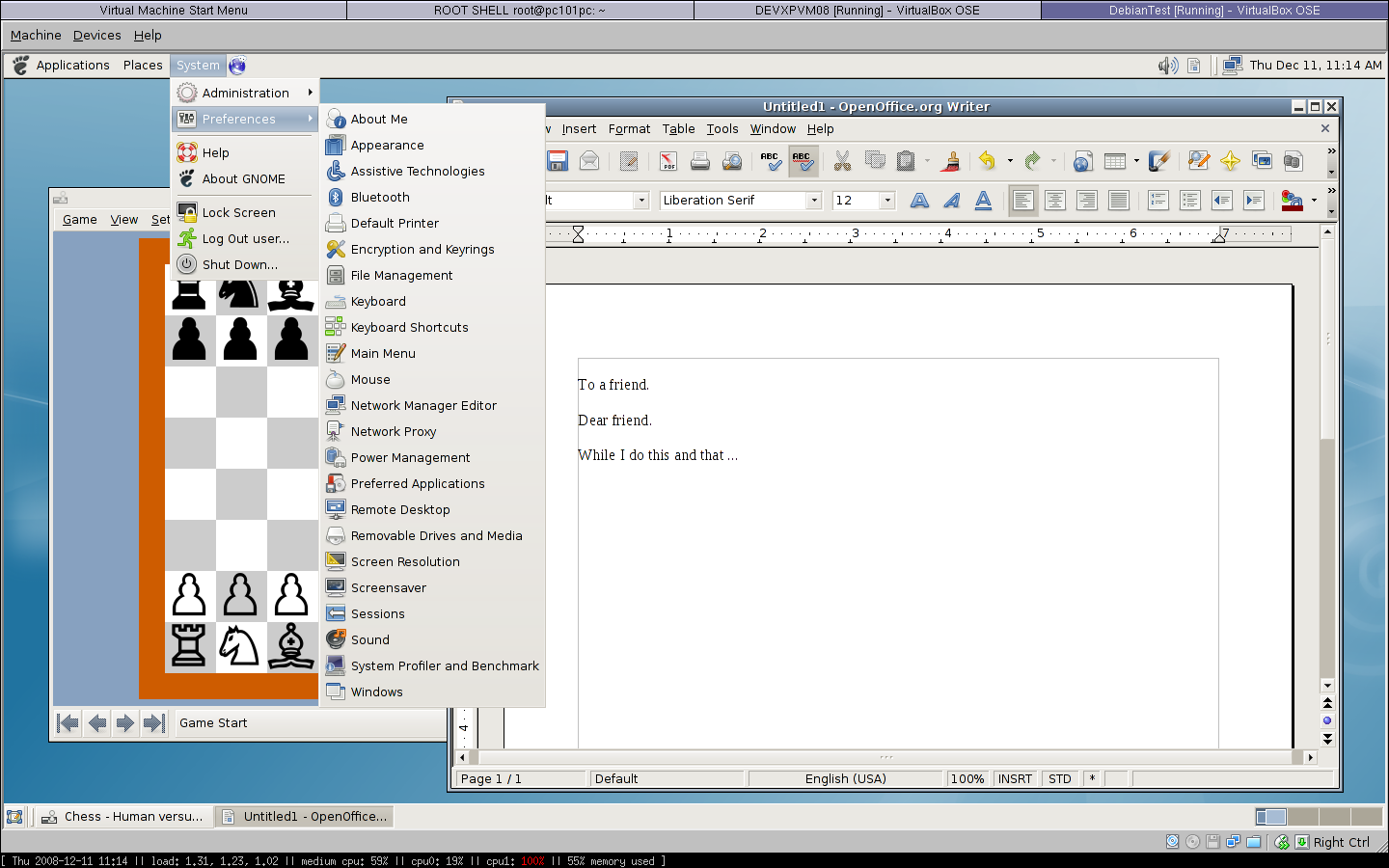Screen dimensions: 1389x868
Task: Run the Spelling and Grammar check icon
Action: coord(771,161)
